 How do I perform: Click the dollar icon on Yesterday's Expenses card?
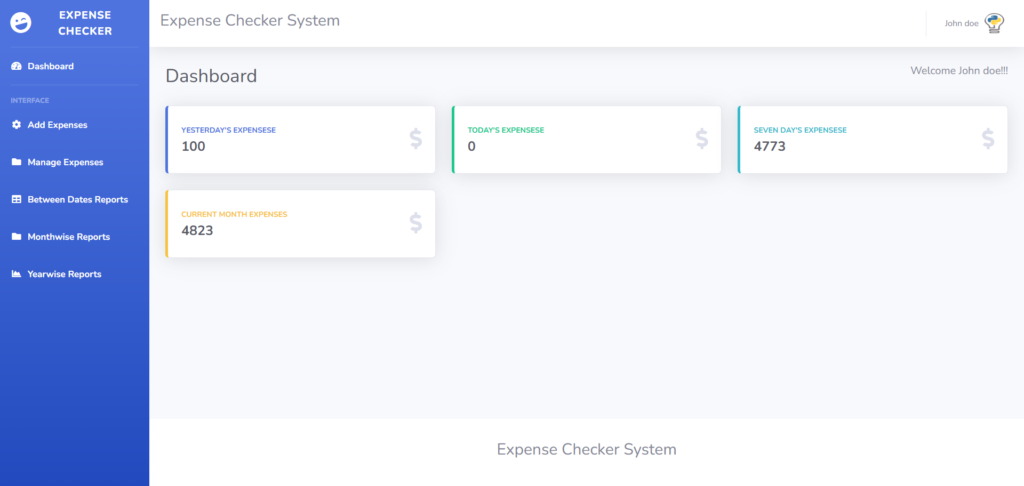[x=416, y=139]
